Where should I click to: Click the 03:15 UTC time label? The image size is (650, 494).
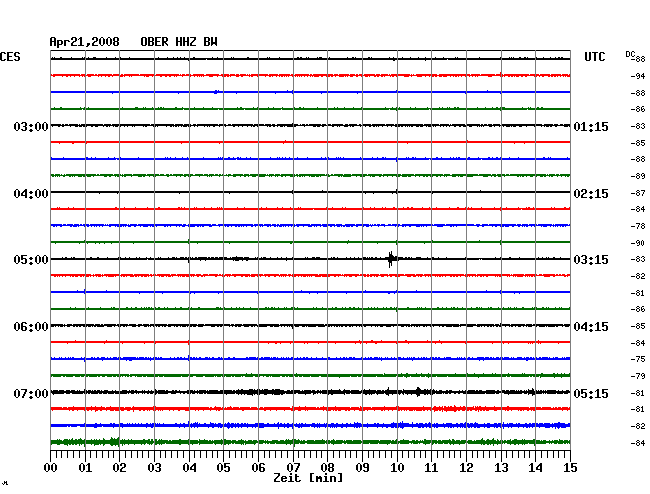coord(591,260)
